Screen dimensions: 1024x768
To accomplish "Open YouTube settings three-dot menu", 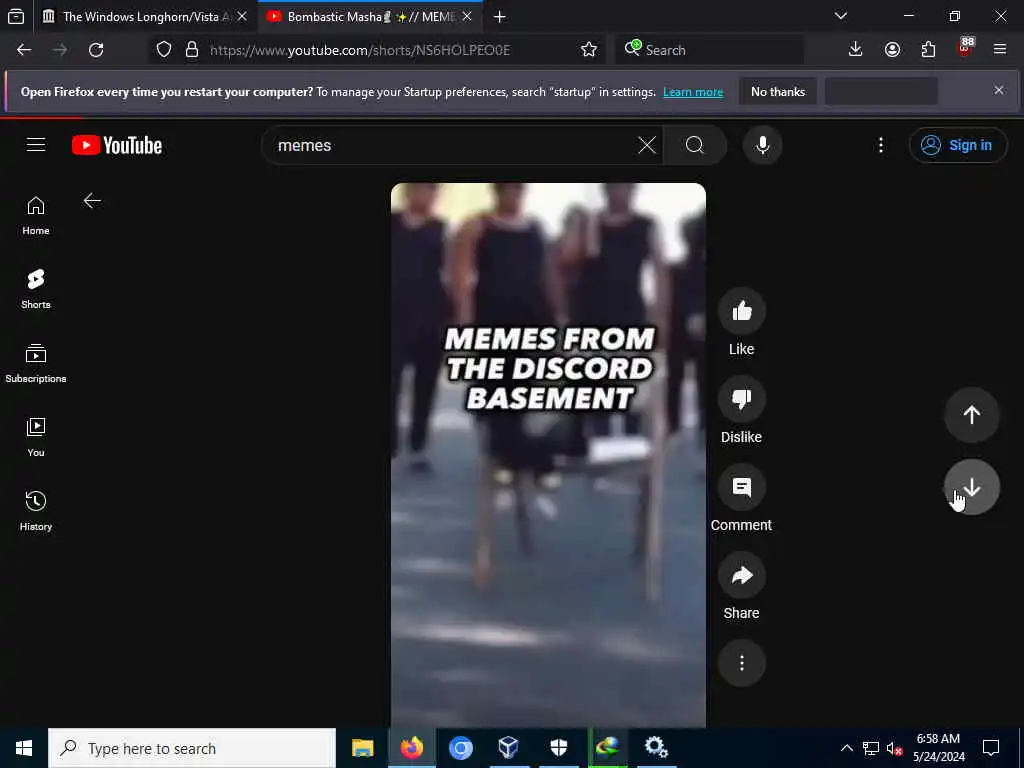I will [x=880, y=145].
